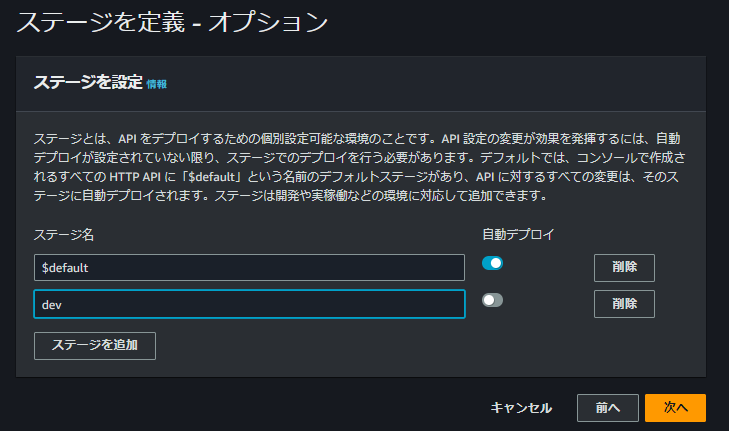Delete the dev stage with 削除
The width and height of the screenshot is (729, 431).
click(624, 304)
